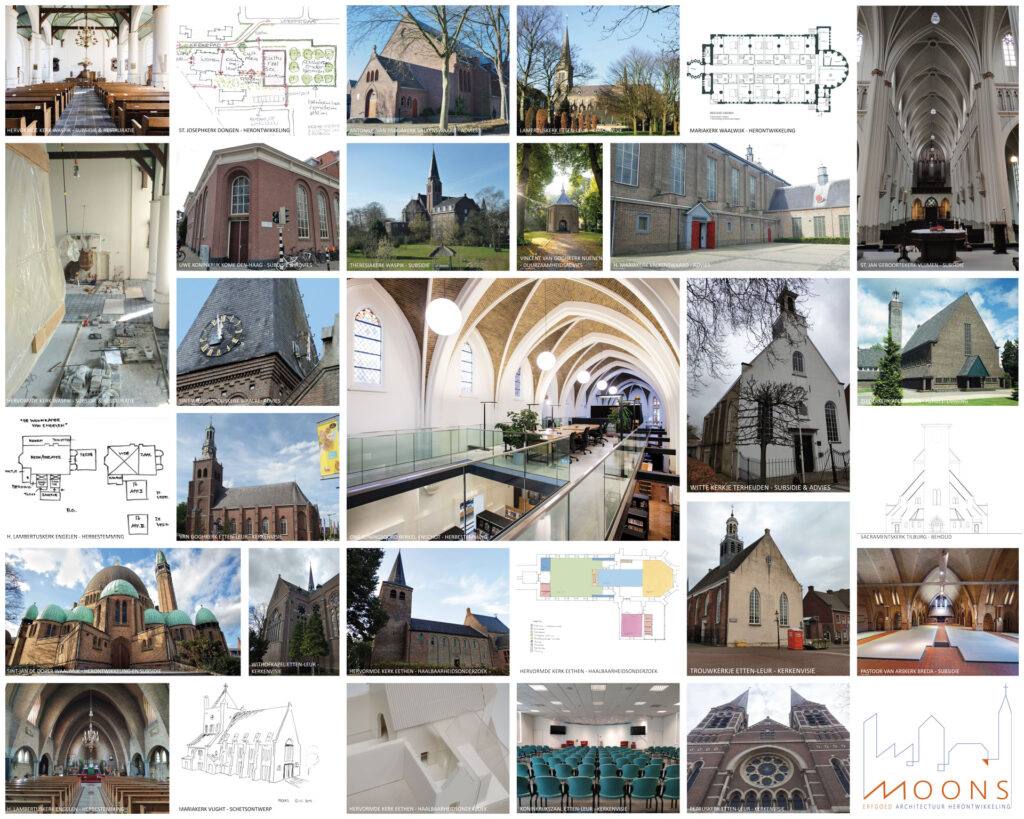The image size is (1024, 819).
Task: Select the Witte Kerkje Terheijden photo
Action: tap(768, 385)
